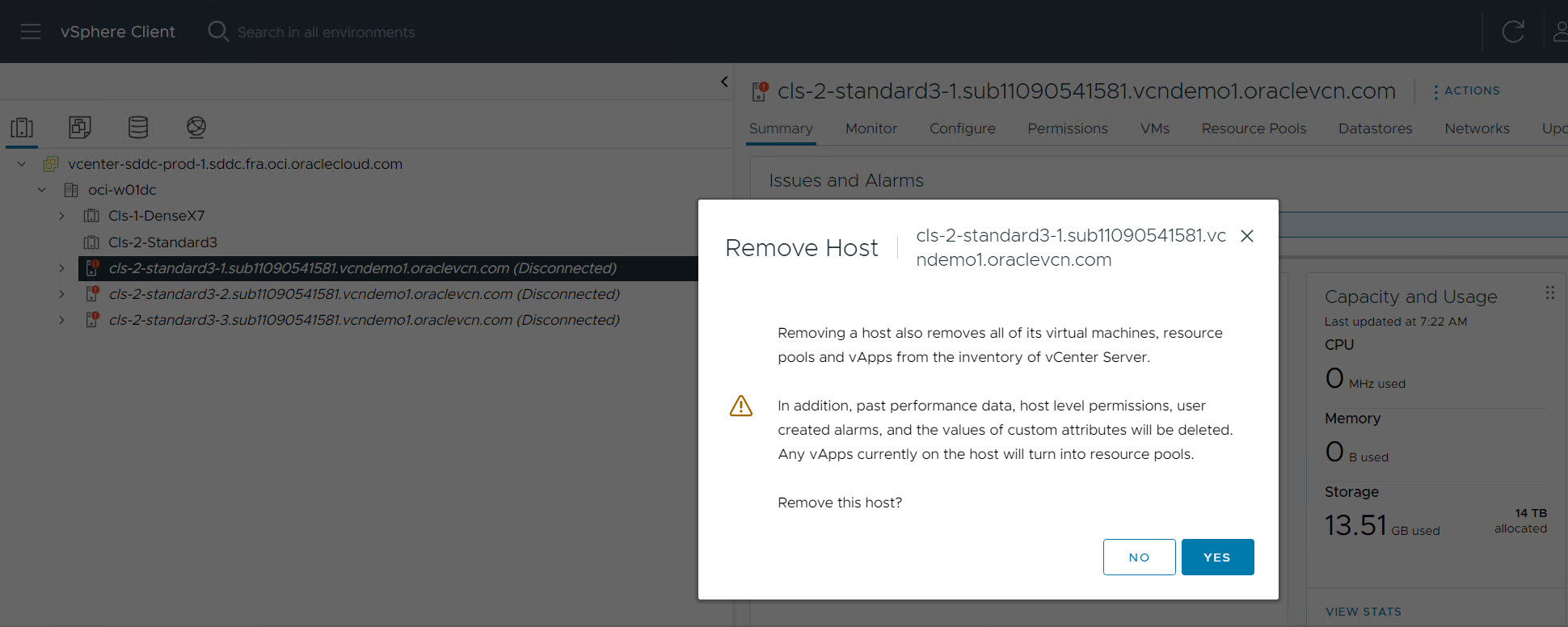Click the Cls-2-Standard3 cluster icon

[91, 242]
